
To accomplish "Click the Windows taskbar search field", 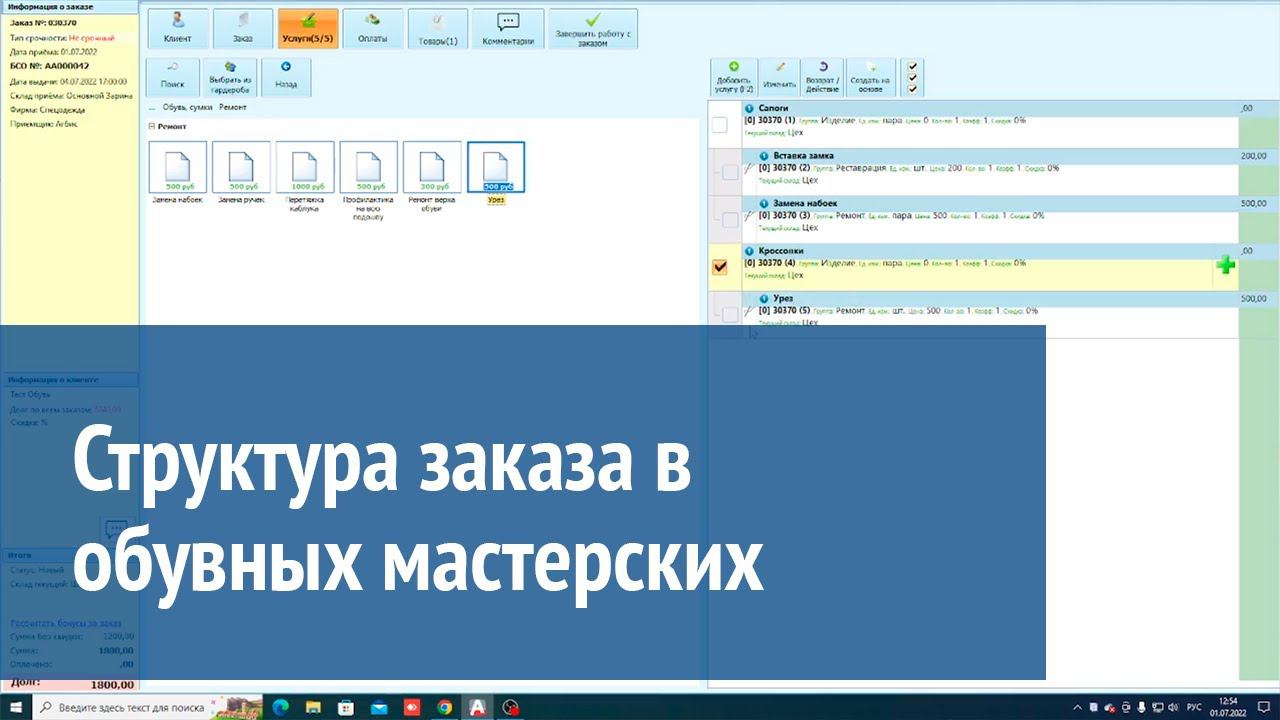I will (x=148, y=707).
